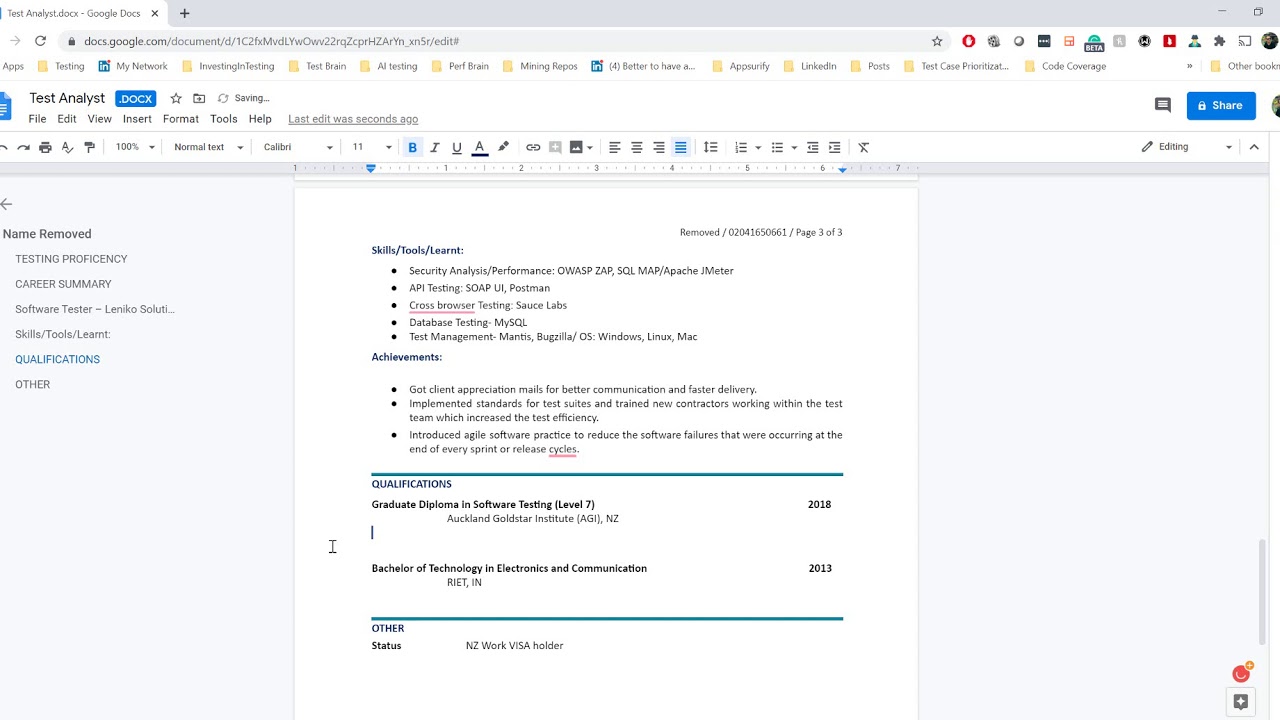The image size is (1280, 720).
Task: Show more bookmarks with the » chevron
Action: point(1189,66)
